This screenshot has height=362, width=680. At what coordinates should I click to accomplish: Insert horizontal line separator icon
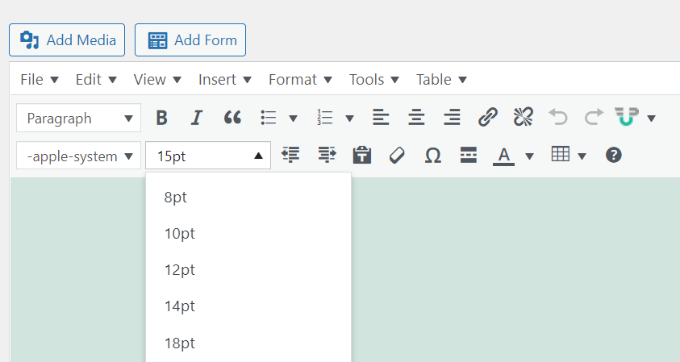click(x=468, y=155)
